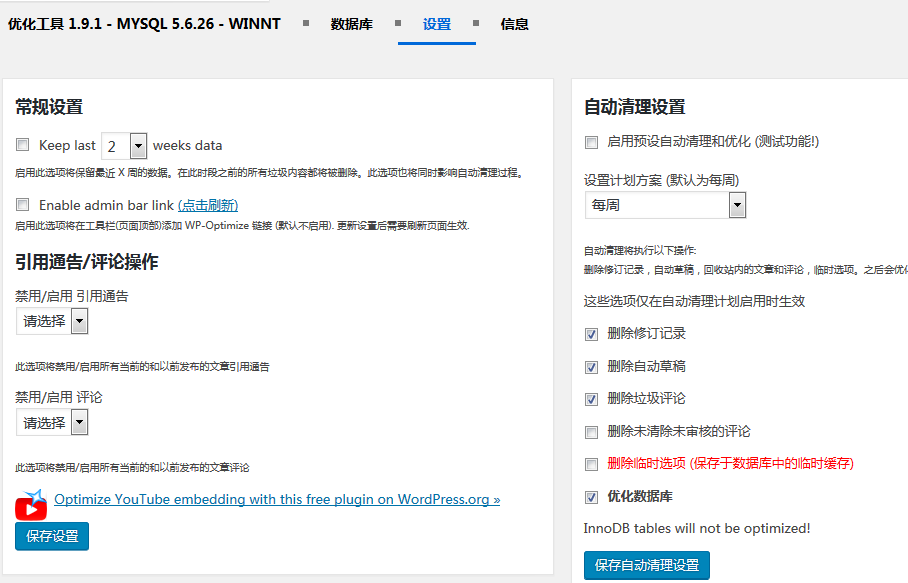Uncheck the 删除修订记录 checkbox
The width and height of the screenshot is (908, 583).
tap(591, 334)
